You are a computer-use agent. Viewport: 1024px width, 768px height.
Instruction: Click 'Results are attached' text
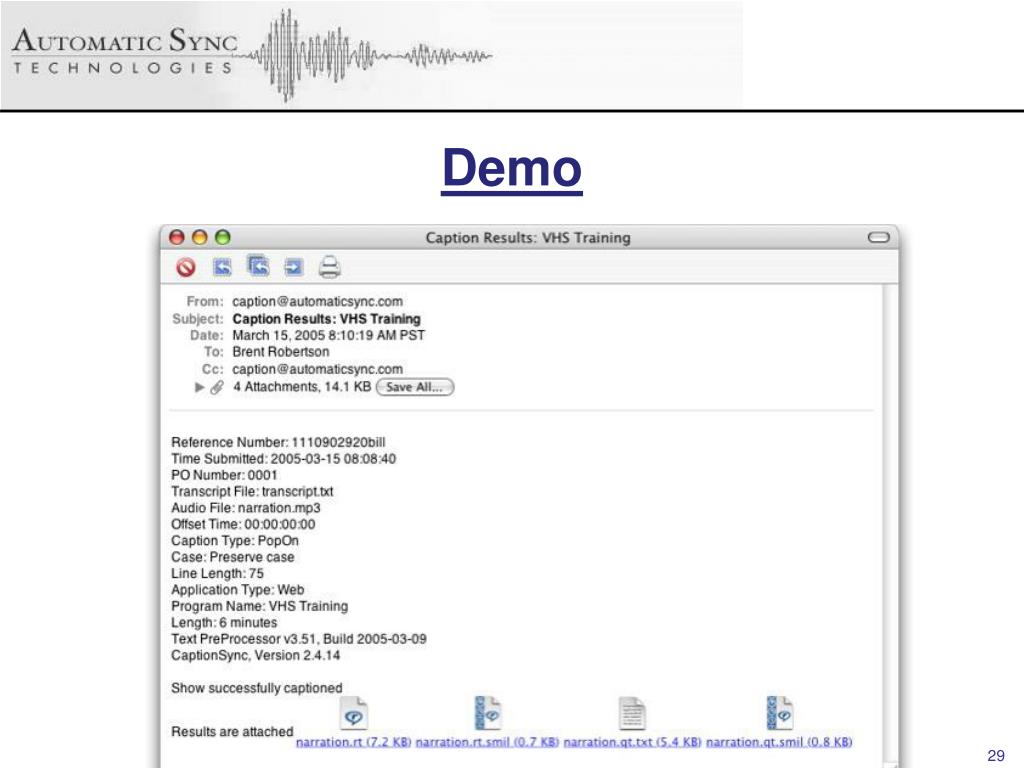tap(232, 731)
